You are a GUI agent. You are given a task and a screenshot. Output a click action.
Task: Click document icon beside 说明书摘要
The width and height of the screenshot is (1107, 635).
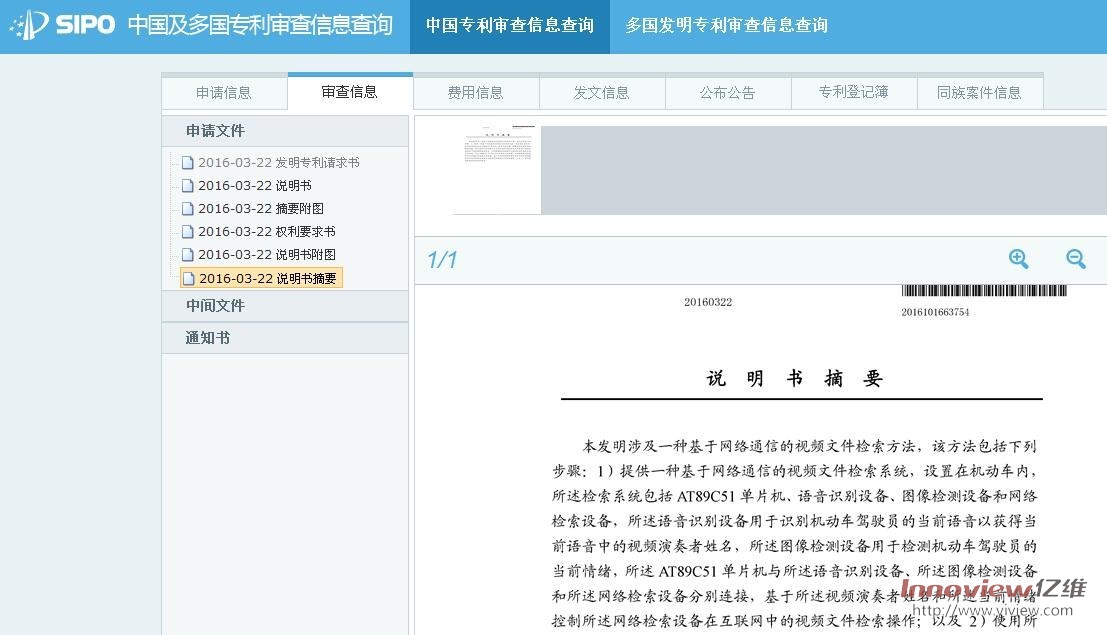188,279
